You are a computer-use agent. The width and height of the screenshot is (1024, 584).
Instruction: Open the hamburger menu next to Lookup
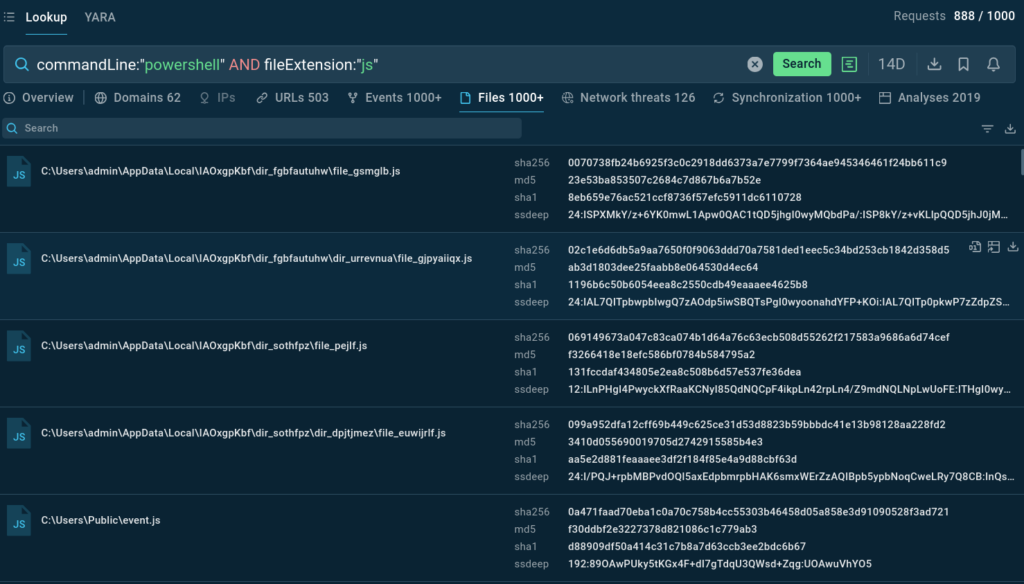point(10,17)
